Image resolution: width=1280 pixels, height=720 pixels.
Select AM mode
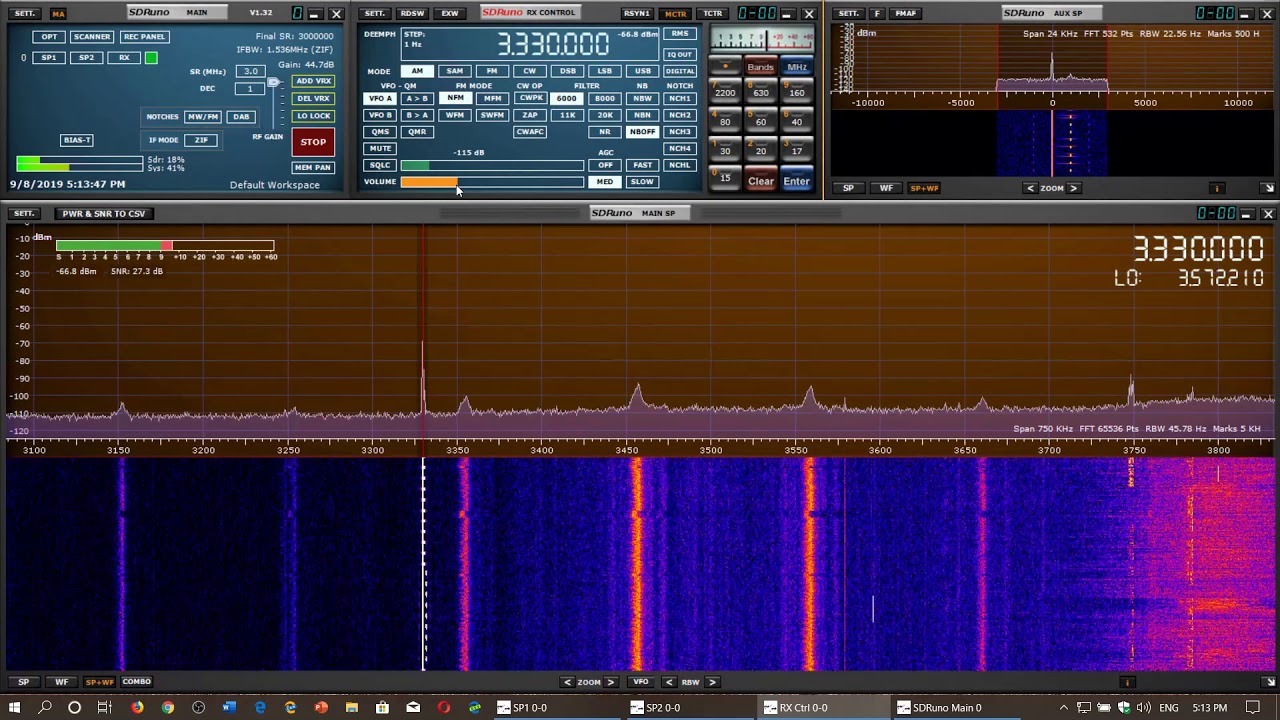pyautogui.click(x=417, y=71)
